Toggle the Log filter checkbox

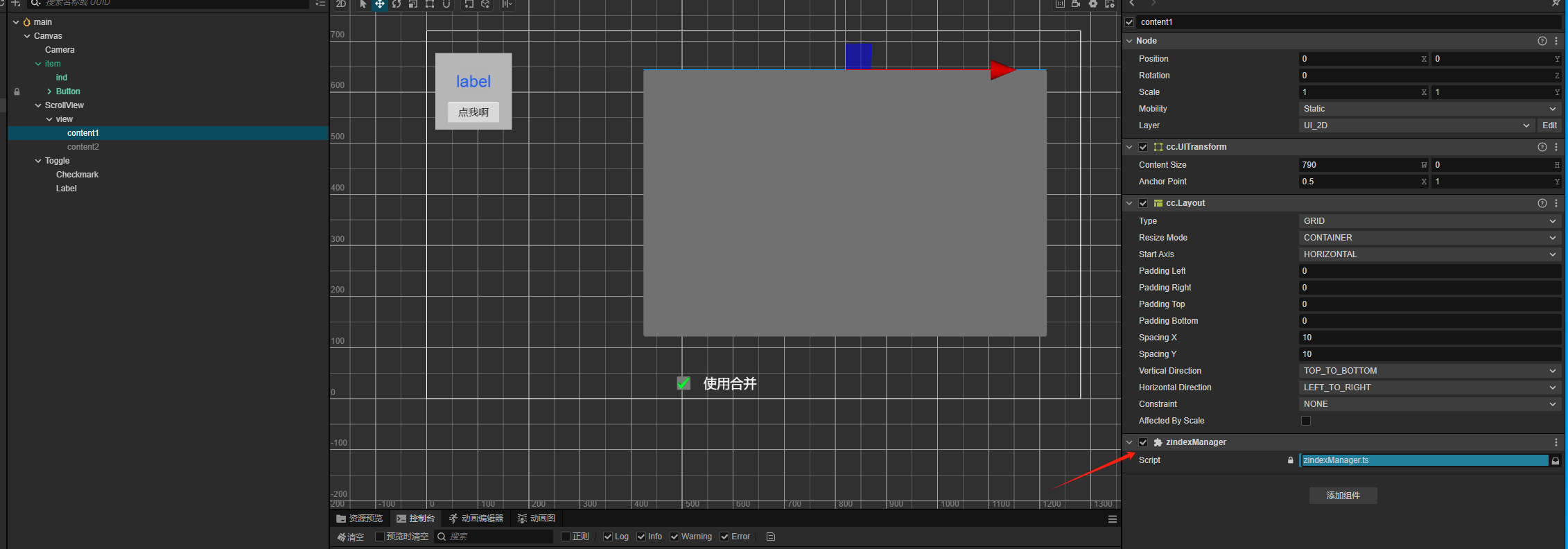tap(608, 537)
